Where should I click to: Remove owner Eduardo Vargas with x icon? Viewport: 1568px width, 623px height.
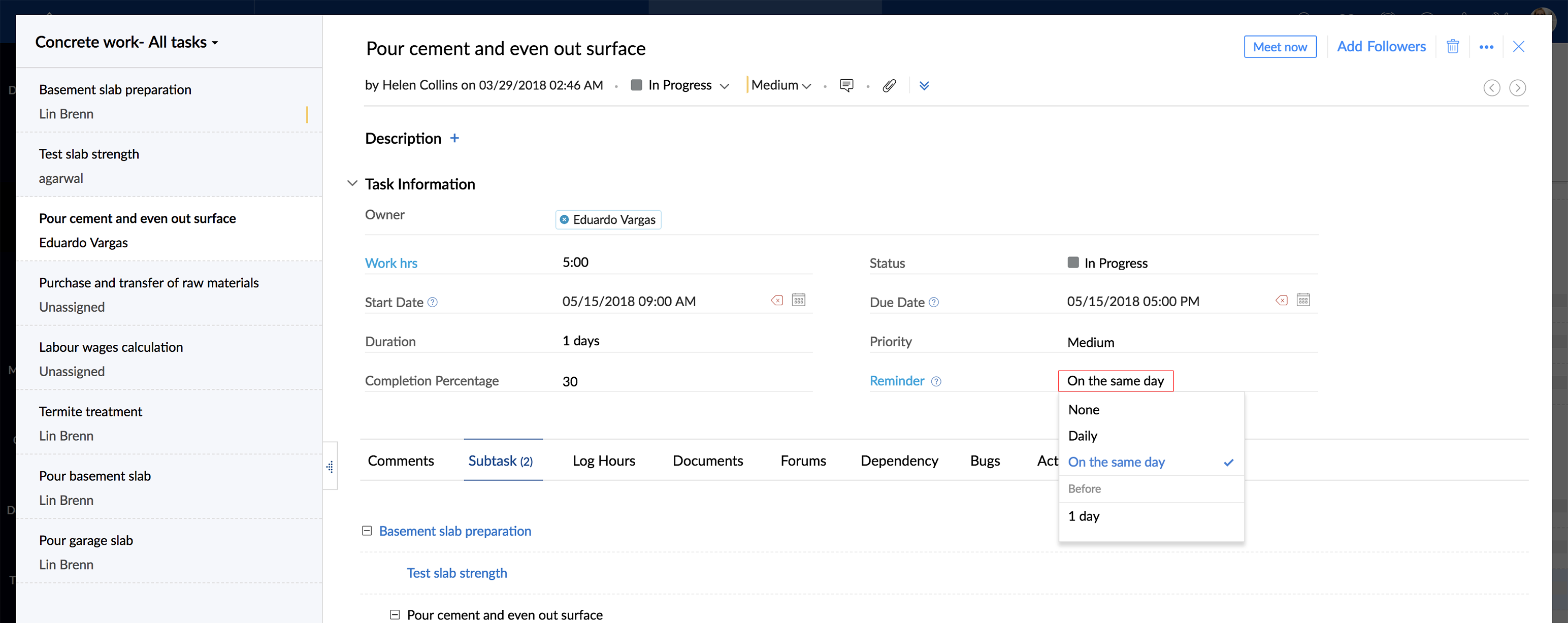564,220
